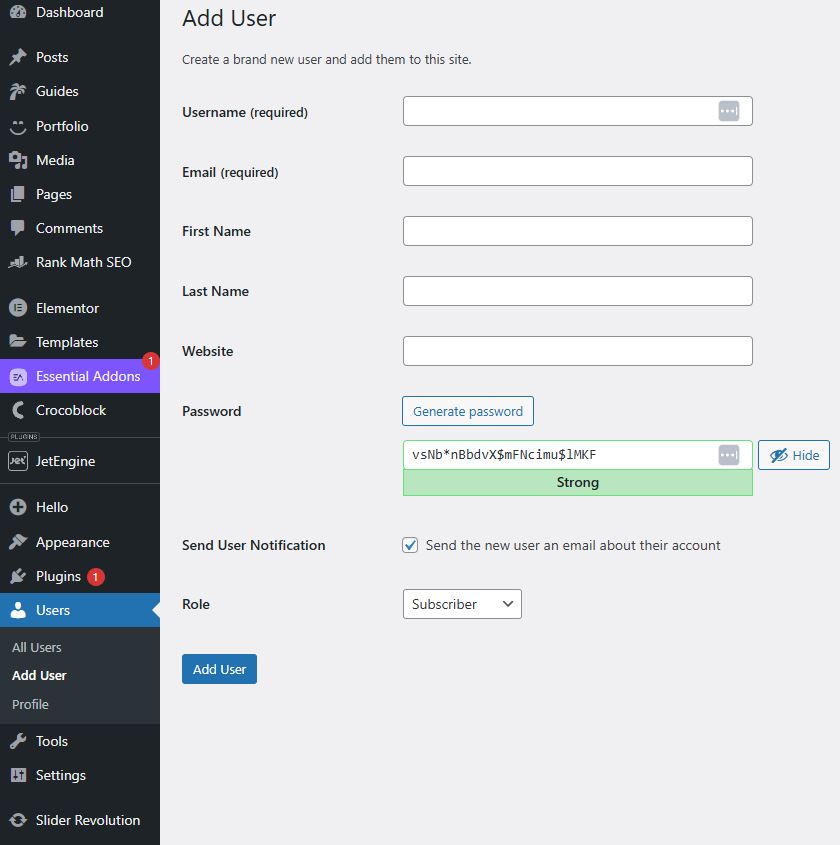This screenshot has height=845, width=840.
Task: Click the Dashboard gauge icon
Action: click(18, 12)
